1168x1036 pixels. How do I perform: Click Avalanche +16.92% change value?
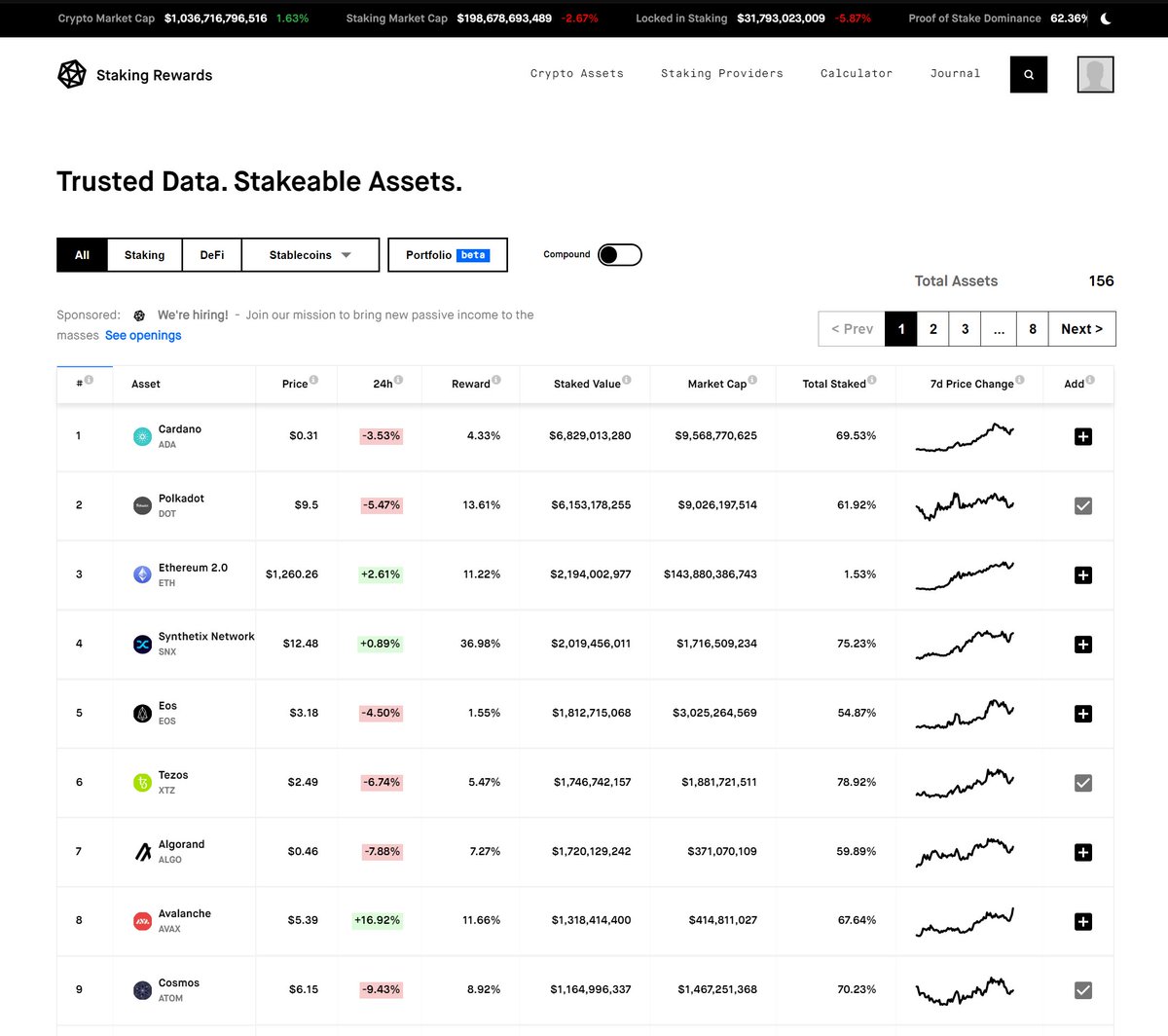click(x=378, y=920)
